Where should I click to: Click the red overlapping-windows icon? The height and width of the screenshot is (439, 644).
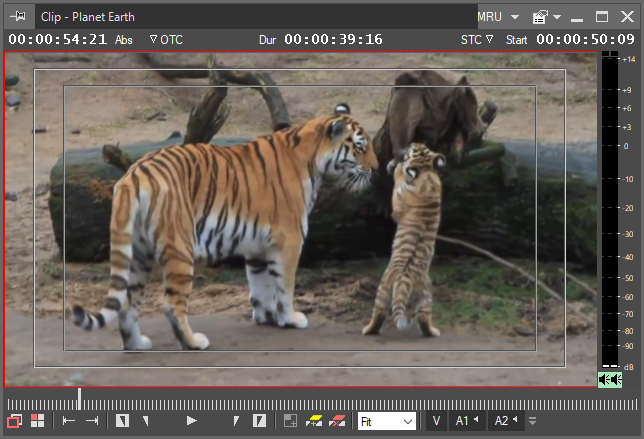pos(15,421)
